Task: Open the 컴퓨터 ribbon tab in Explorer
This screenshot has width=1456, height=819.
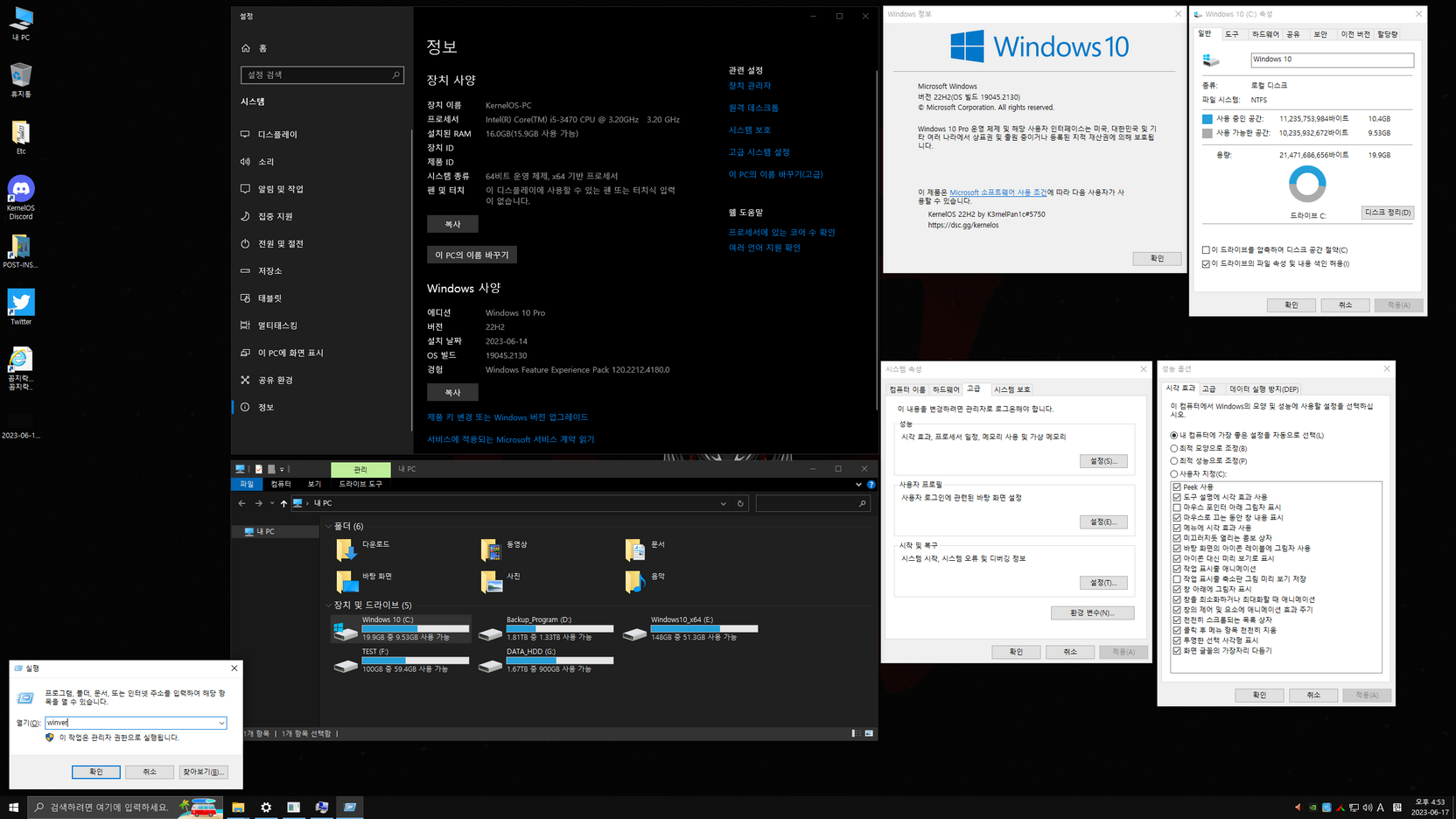Action: (x=281, y=484)
